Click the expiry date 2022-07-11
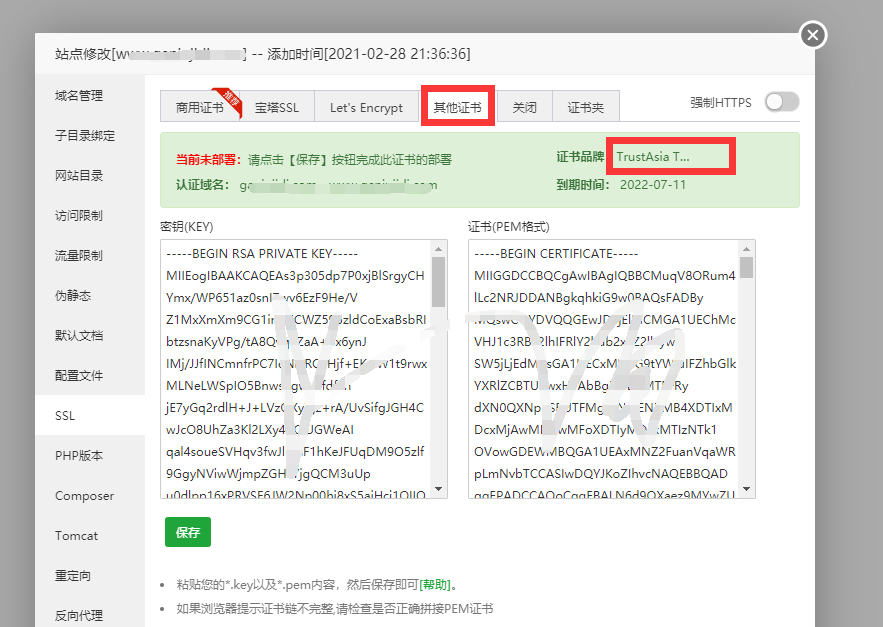The width and height of the screenshot is (883, 627). (x=653, y=185)
